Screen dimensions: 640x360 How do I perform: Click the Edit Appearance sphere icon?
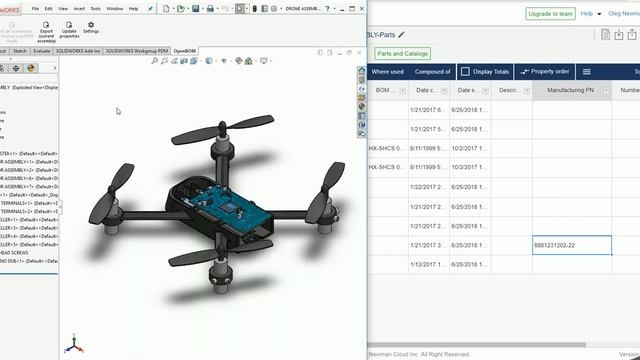coord(239,61)
